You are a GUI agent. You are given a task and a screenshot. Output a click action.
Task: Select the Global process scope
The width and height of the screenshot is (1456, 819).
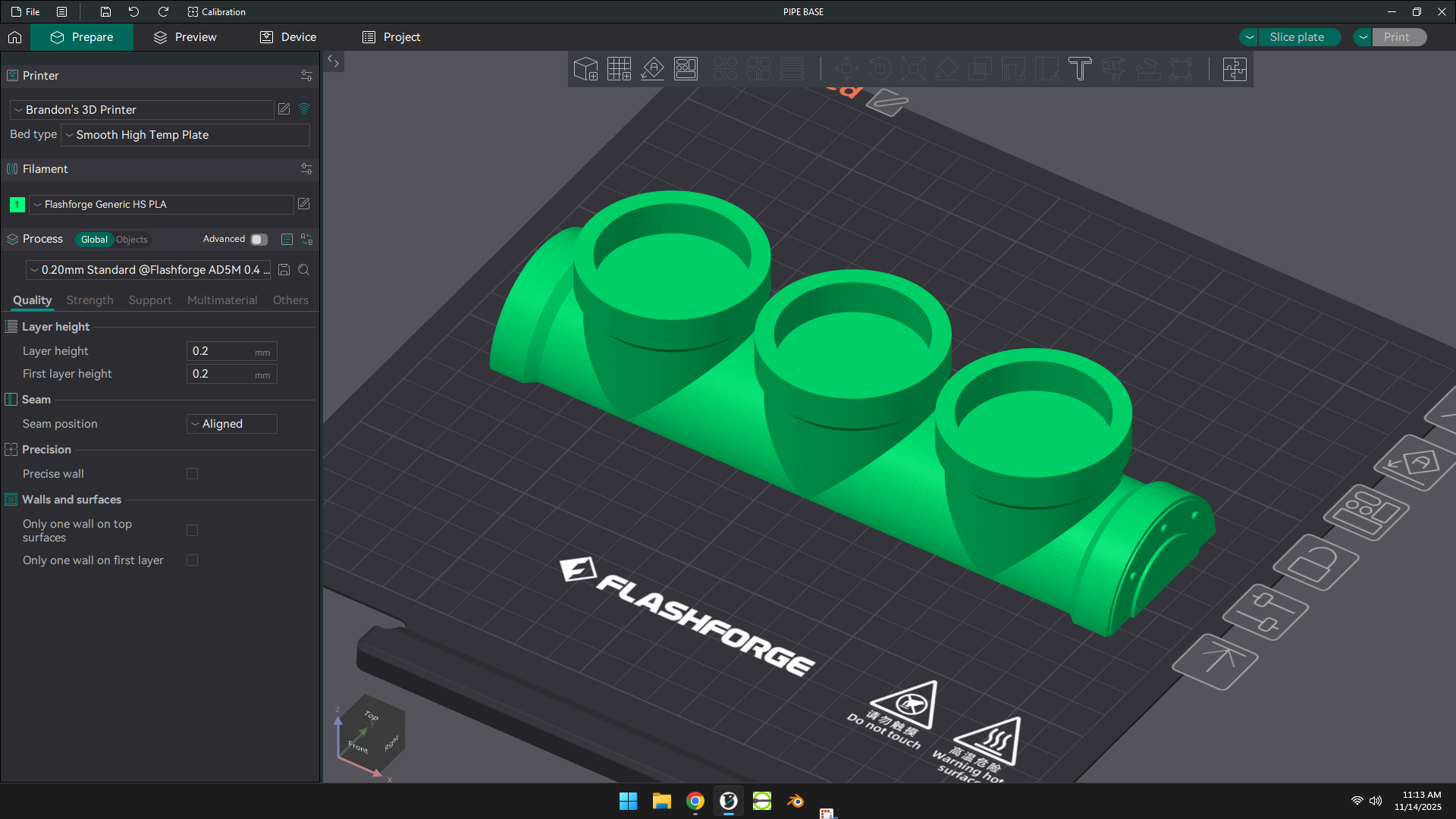tap(94, 240)
